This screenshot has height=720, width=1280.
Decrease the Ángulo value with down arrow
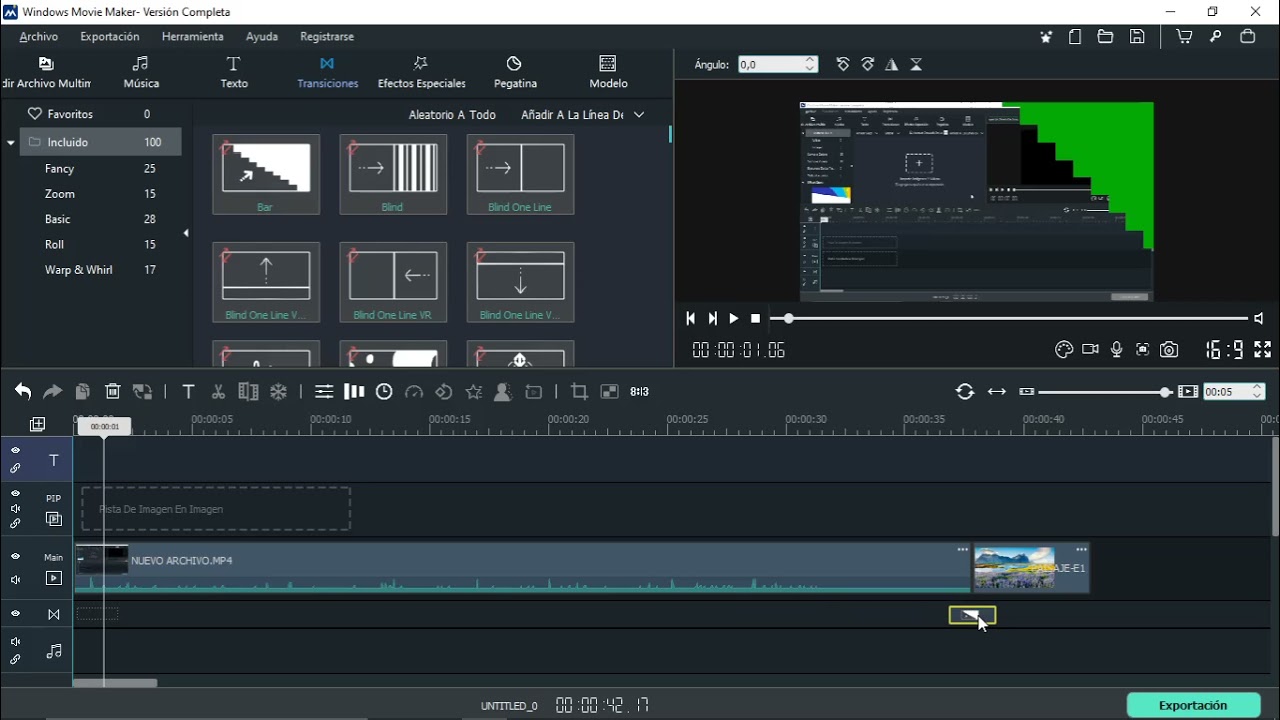coord(810,69)
